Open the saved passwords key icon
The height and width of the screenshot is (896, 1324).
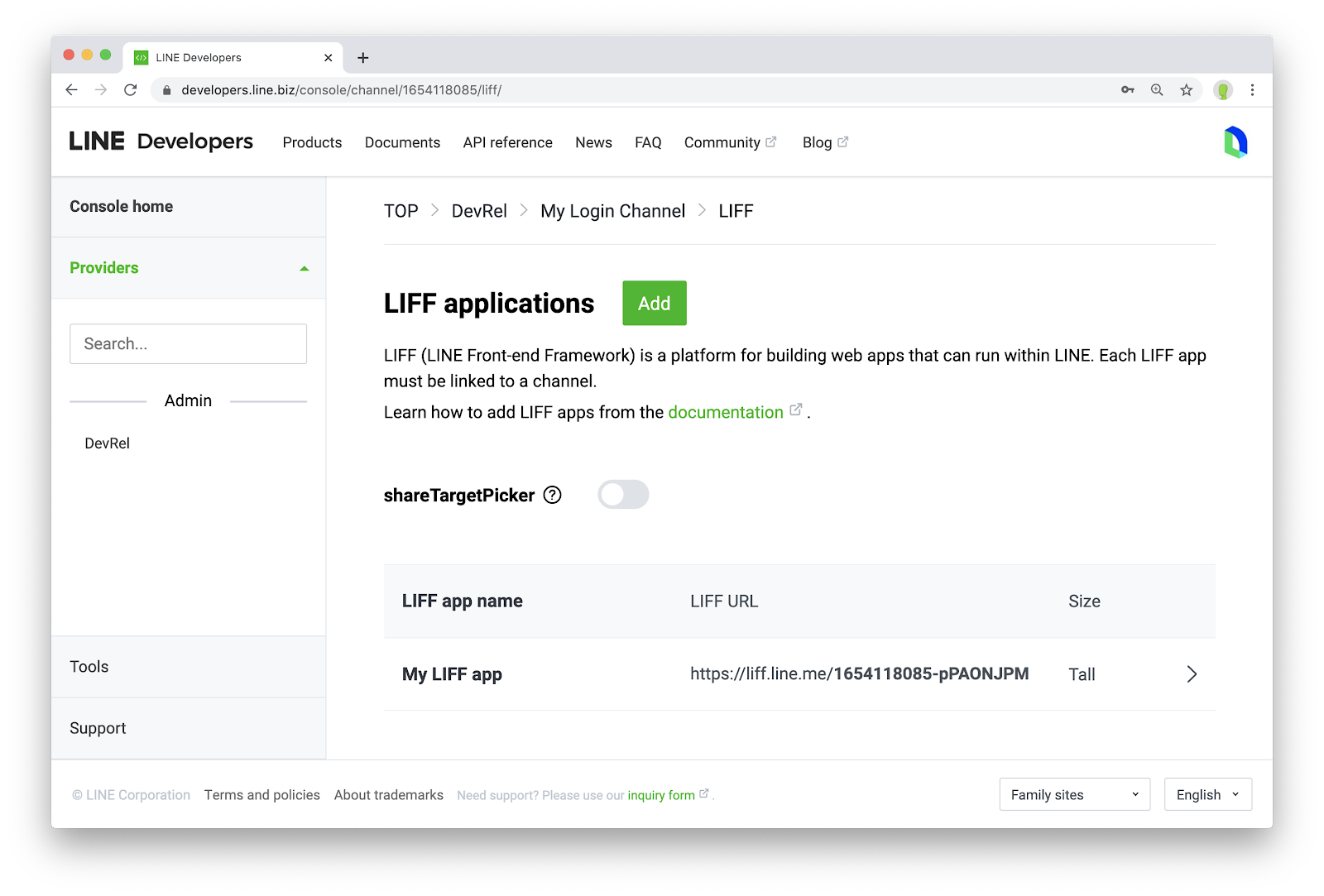1127,90
